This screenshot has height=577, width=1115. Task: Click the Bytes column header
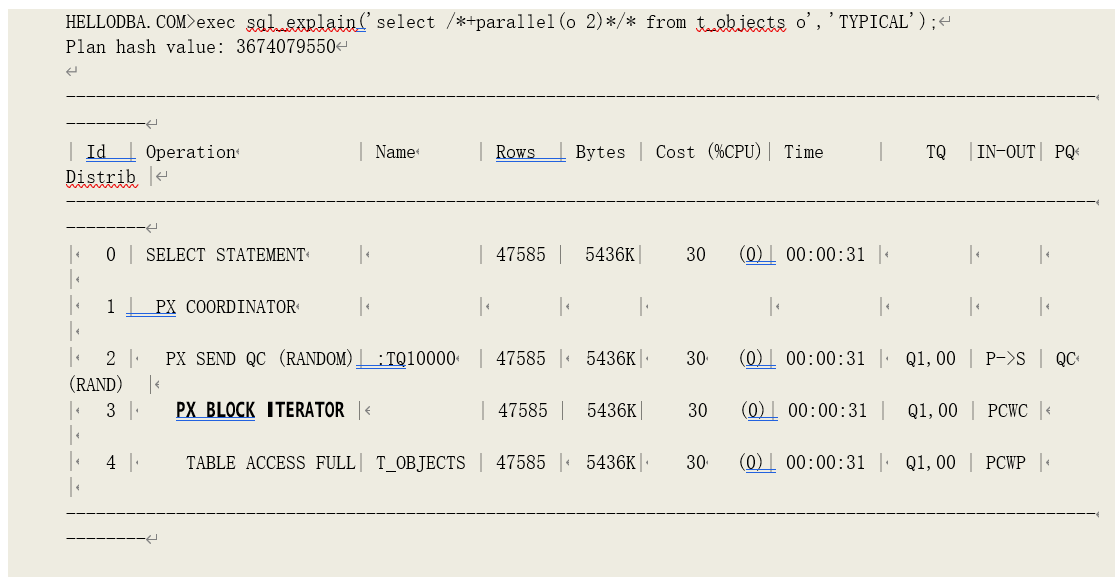(600, 152)
